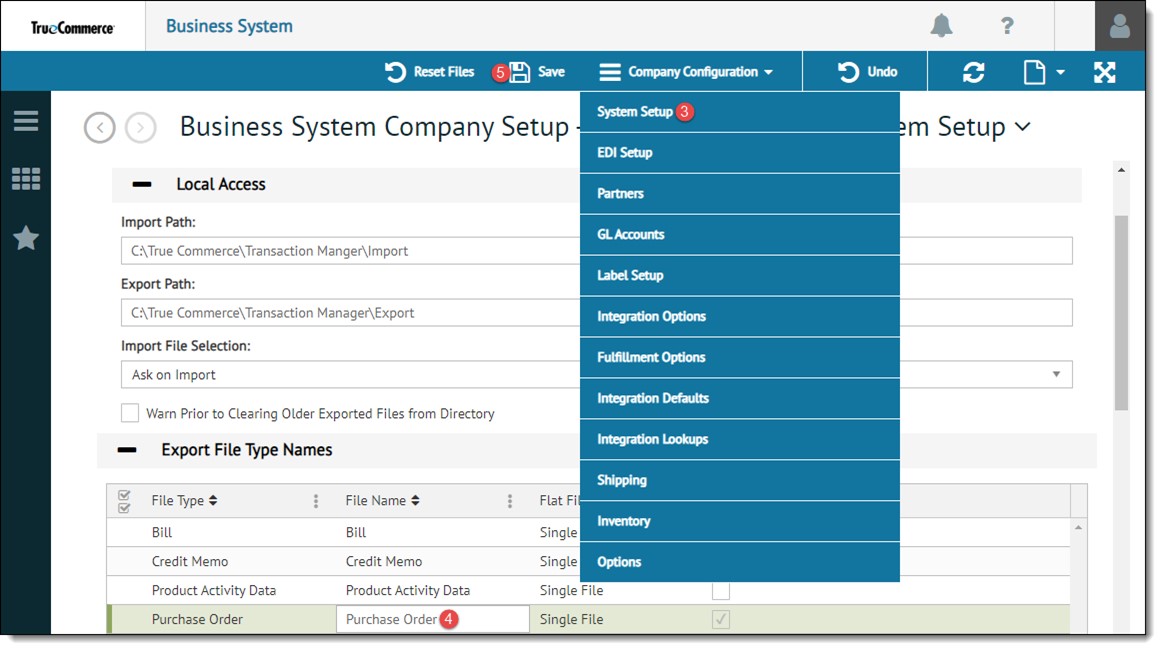Select the Credit Memo file type cell
Screen dimensions: 1161x650
(190, 561)
